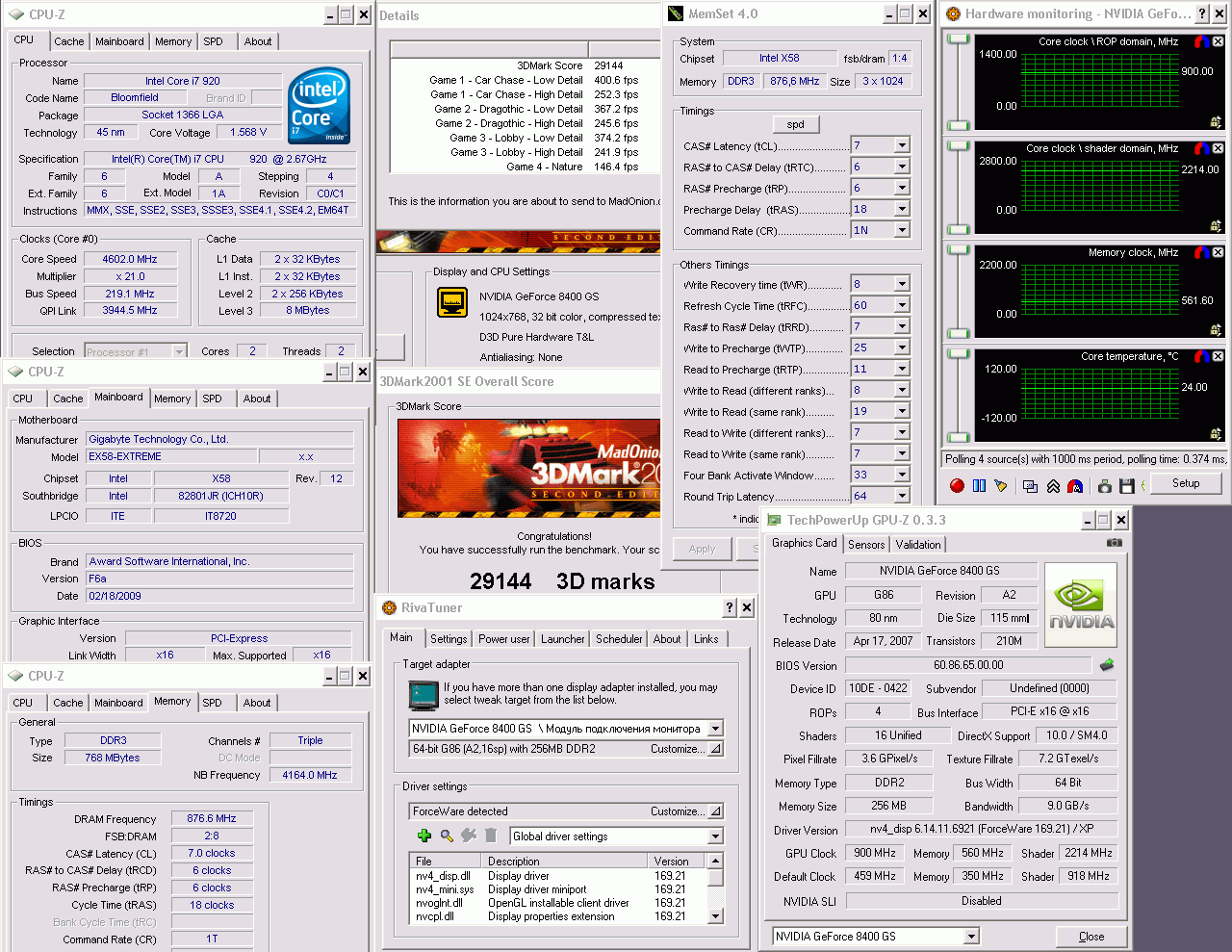Close the Core clock ROP domain graph

click(1219, 41)
